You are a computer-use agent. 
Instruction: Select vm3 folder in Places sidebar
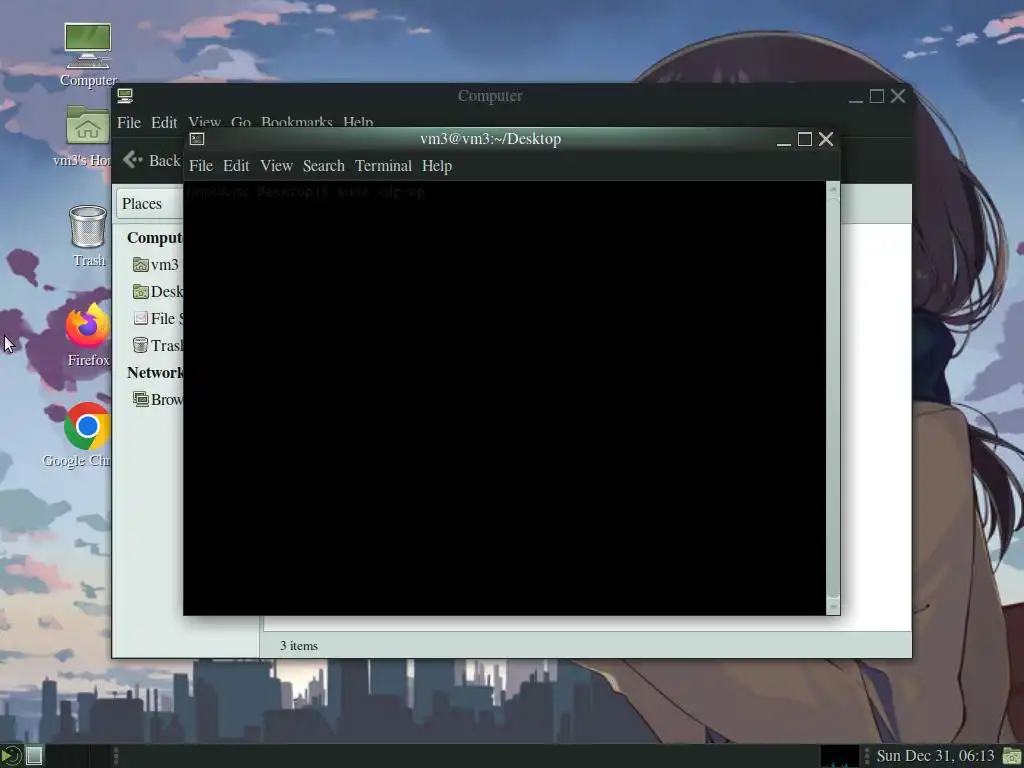click(x=156, y=264)
